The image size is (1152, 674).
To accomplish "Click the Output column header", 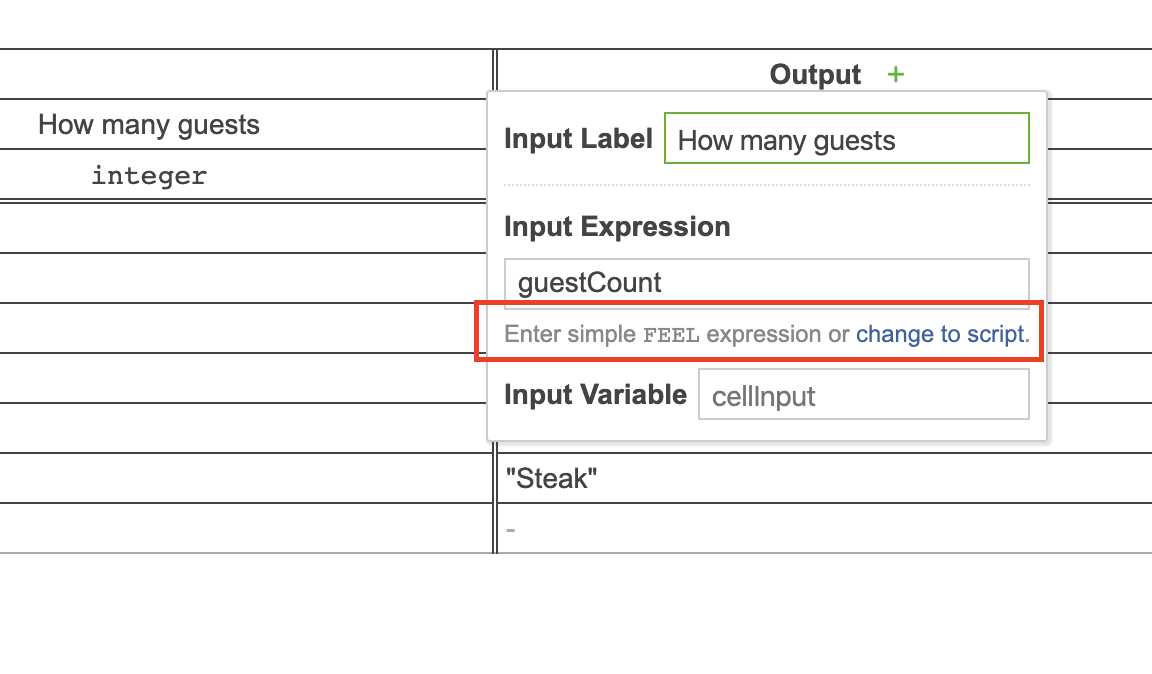I will (814, 74).
